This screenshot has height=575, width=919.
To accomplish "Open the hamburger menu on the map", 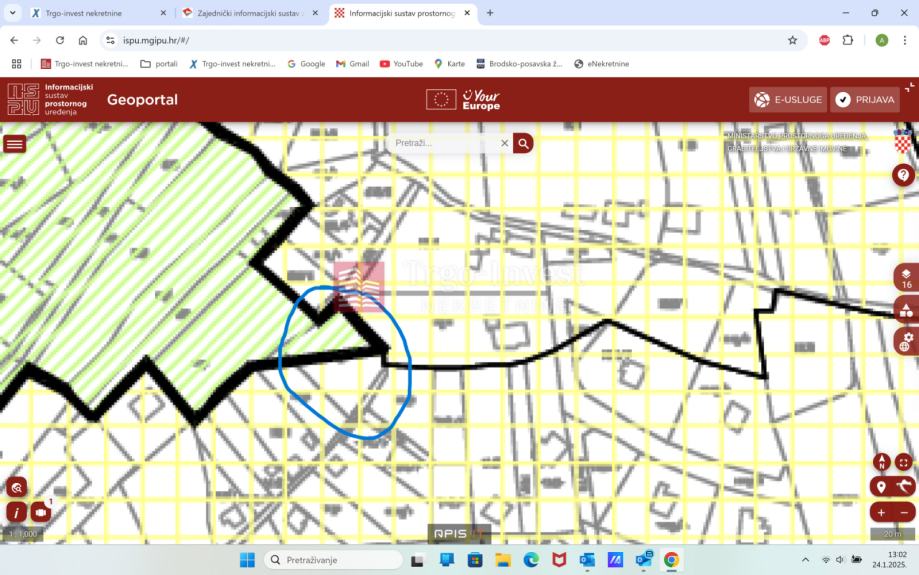I will pyautogui.click(x=15, y=144).
